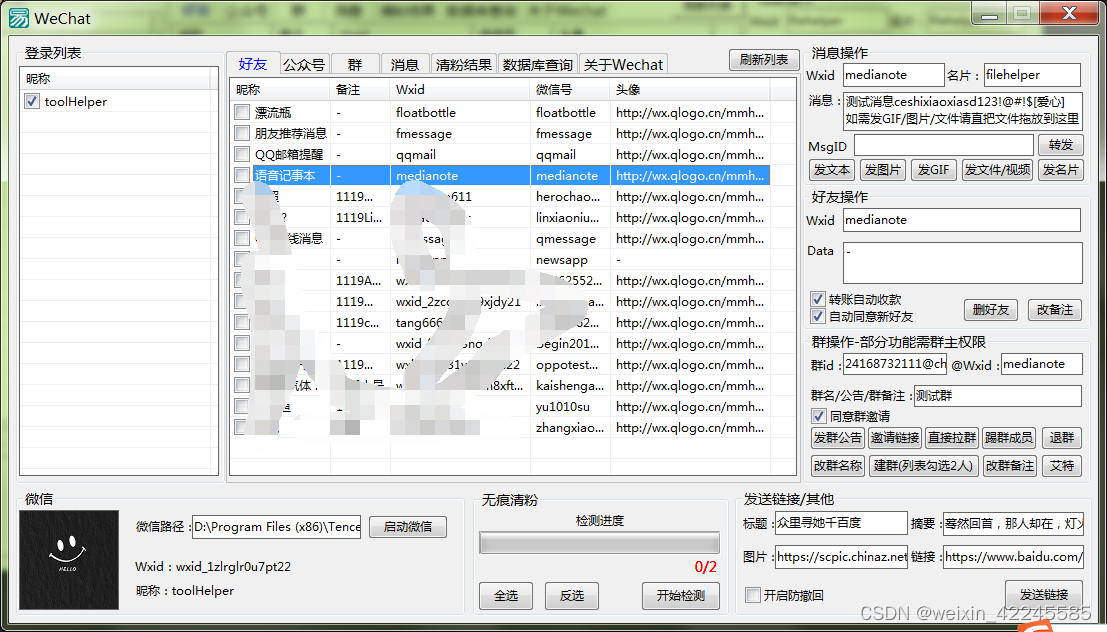
Task: Click the 转发 button
Action: 1060,145
